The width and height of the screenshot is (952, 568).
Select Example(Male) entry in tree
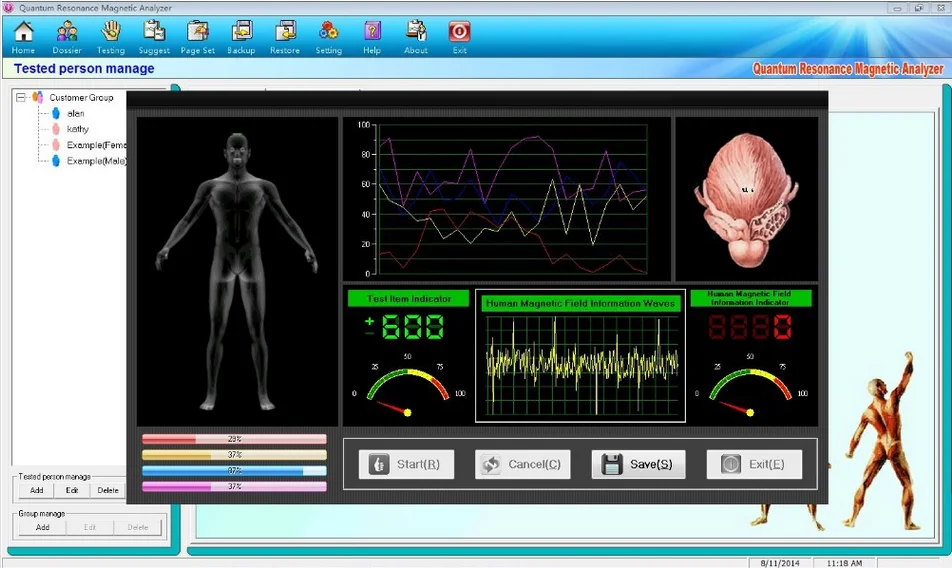[97, 161]
